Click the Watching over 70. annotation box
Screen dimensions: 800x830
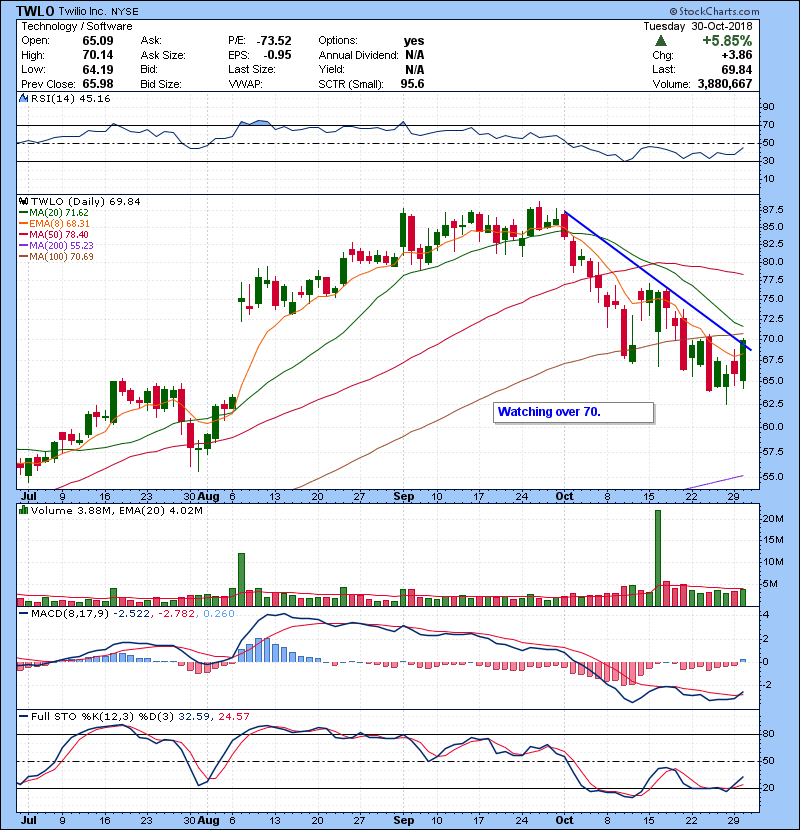click(x=573, y=412)
